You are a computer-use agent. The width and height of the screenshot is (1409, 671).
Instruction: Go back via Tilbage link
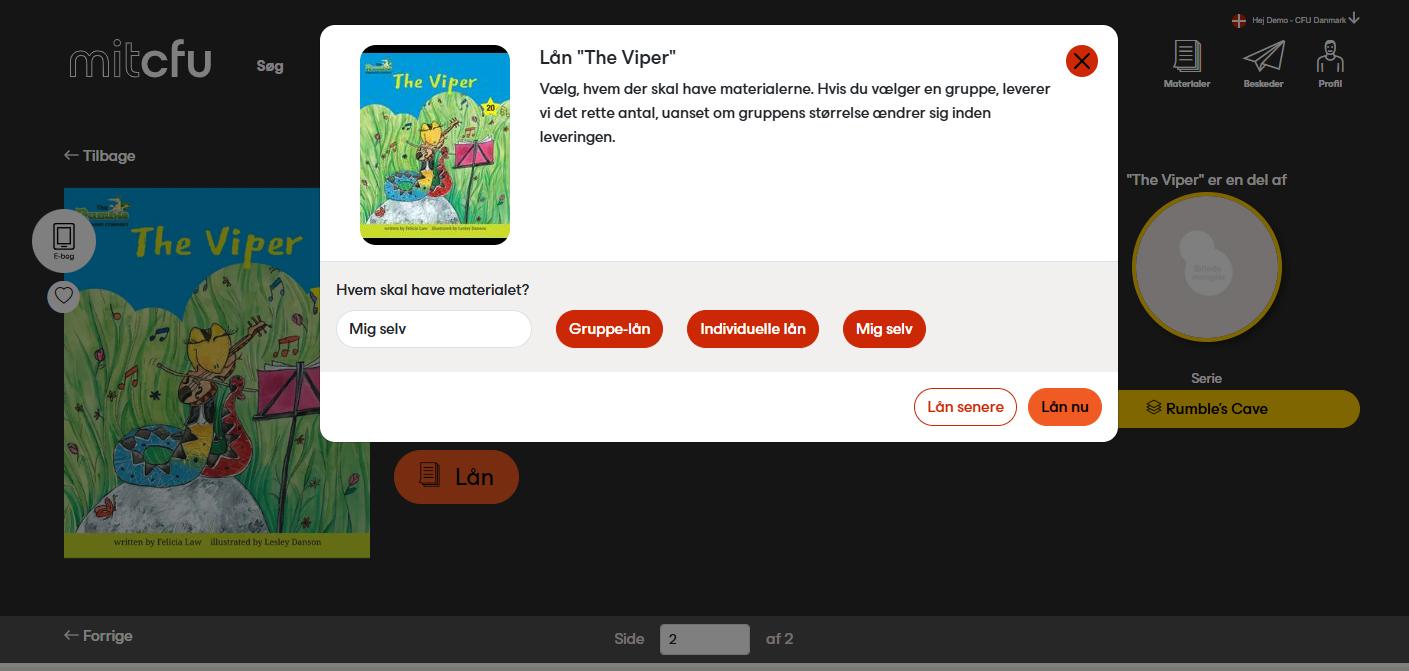99,155
